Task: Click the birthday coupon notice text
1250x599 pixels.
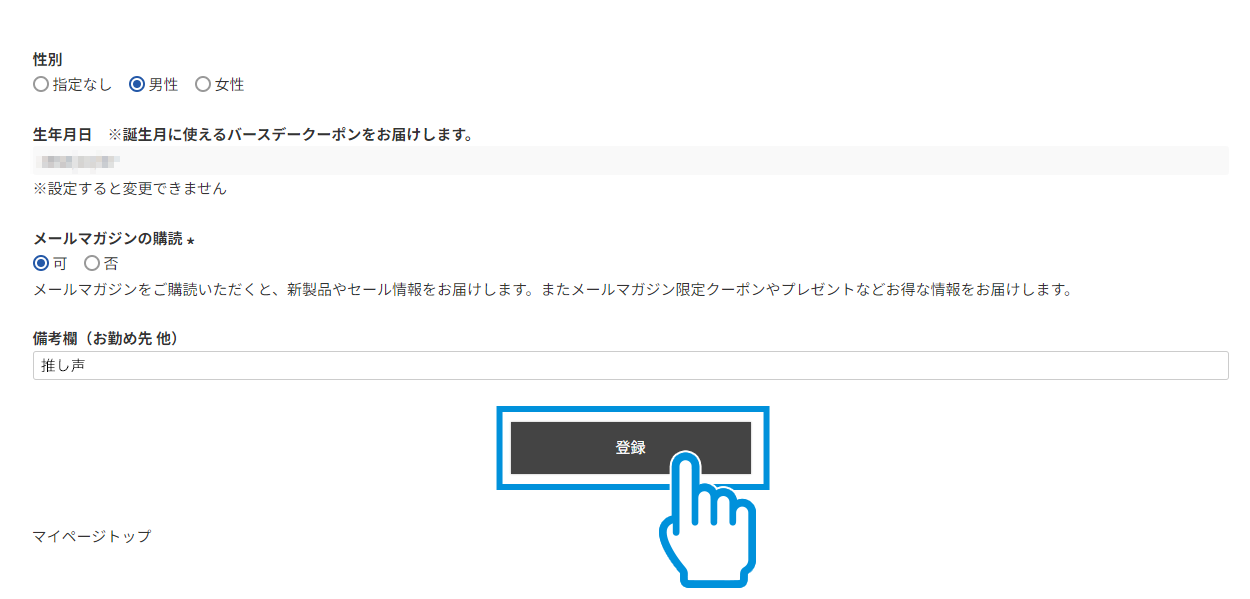Action: [x=291, y=134]
